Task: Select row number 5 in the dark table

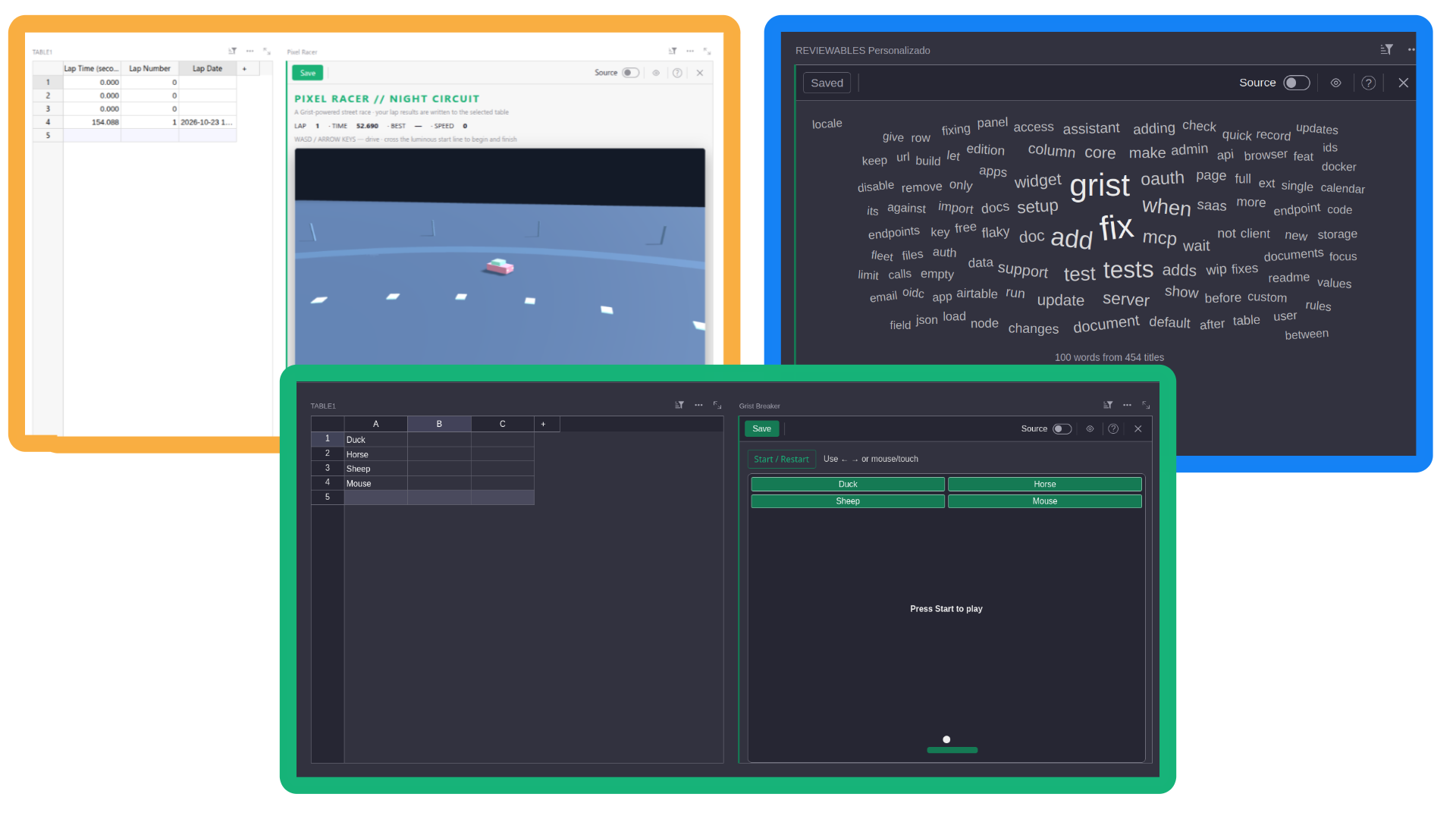Action: click(x=328, y=497)
